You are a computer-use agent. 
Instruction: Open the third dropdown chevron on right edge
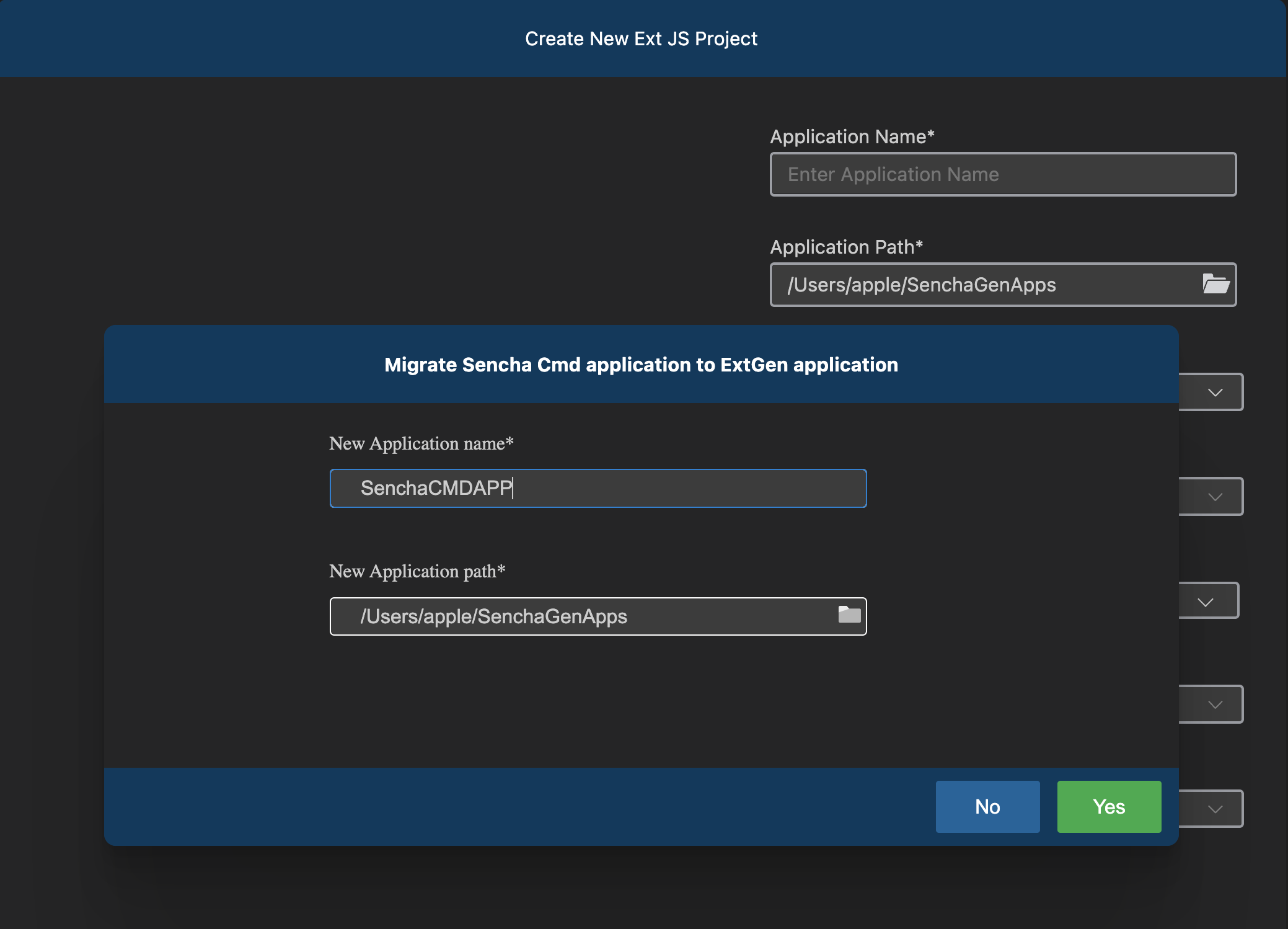1206,602
